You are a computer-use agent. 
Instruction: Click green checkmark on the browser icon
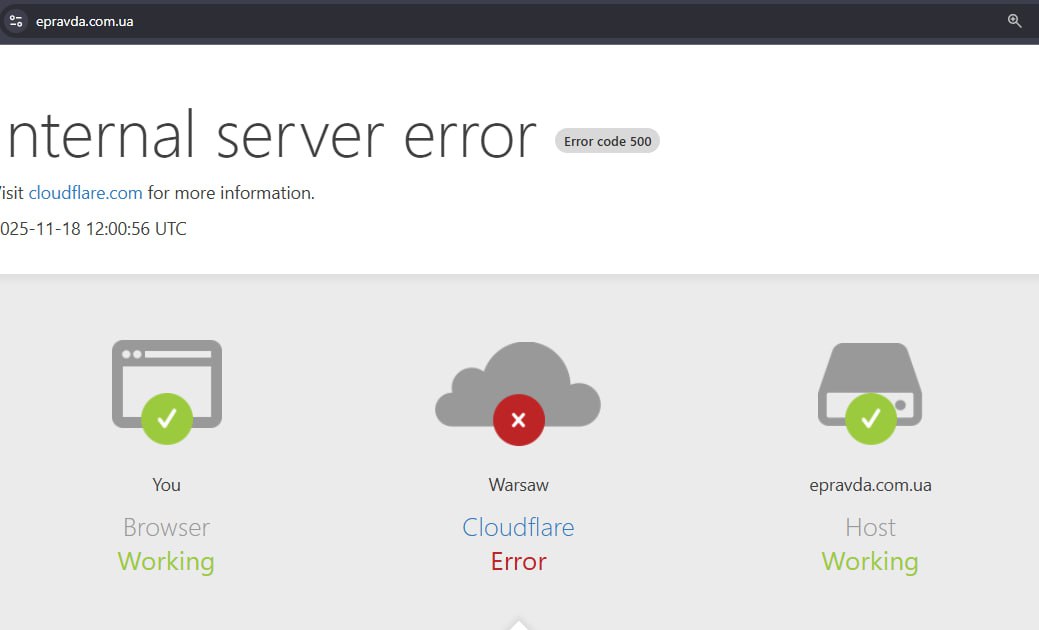[167, 418]
